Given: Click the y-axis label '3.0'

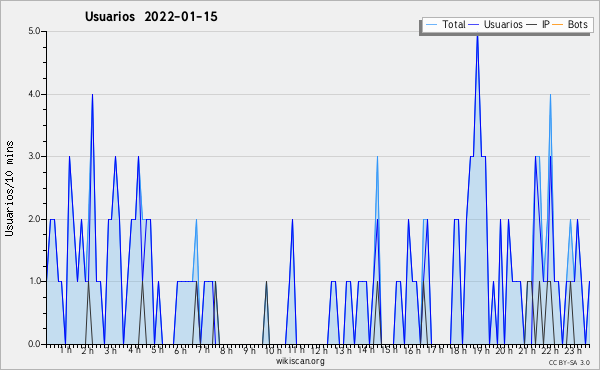Looking at the screenshot, I should tap(34, 156).
